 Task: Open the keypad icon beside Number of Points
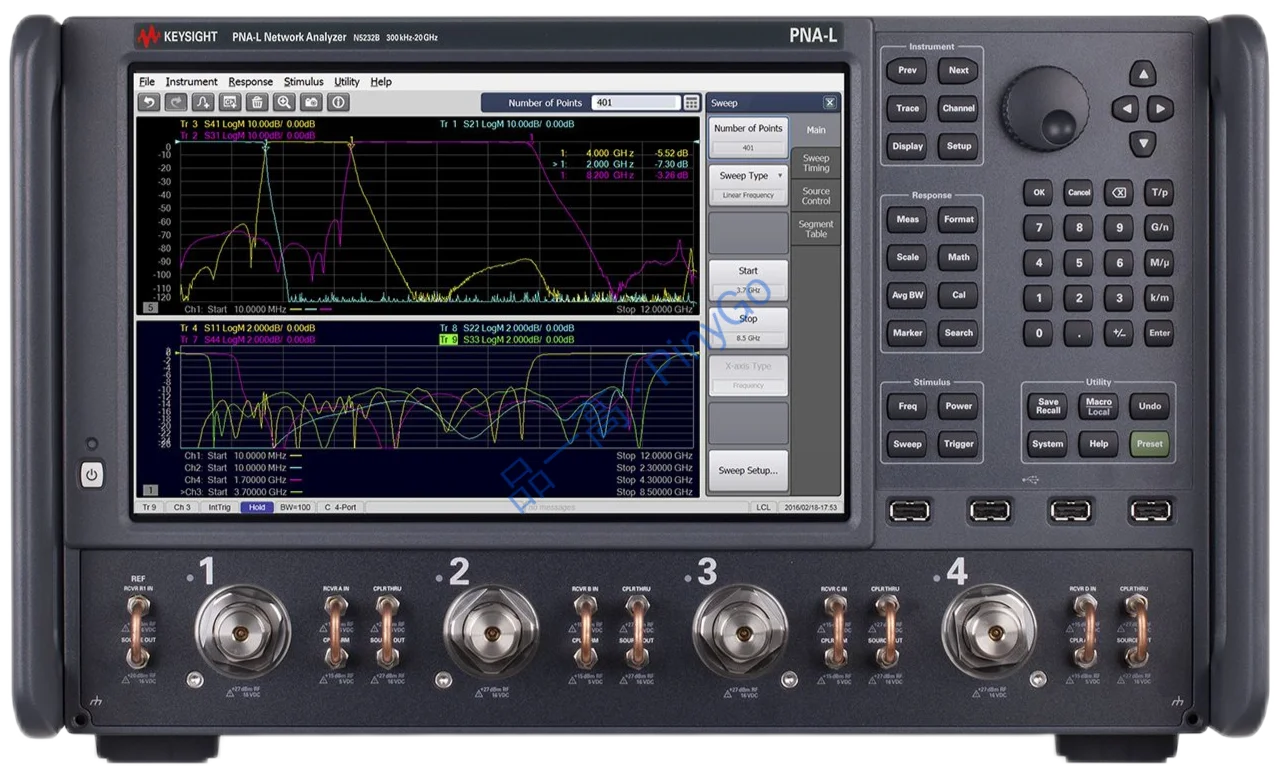[692, 103]
